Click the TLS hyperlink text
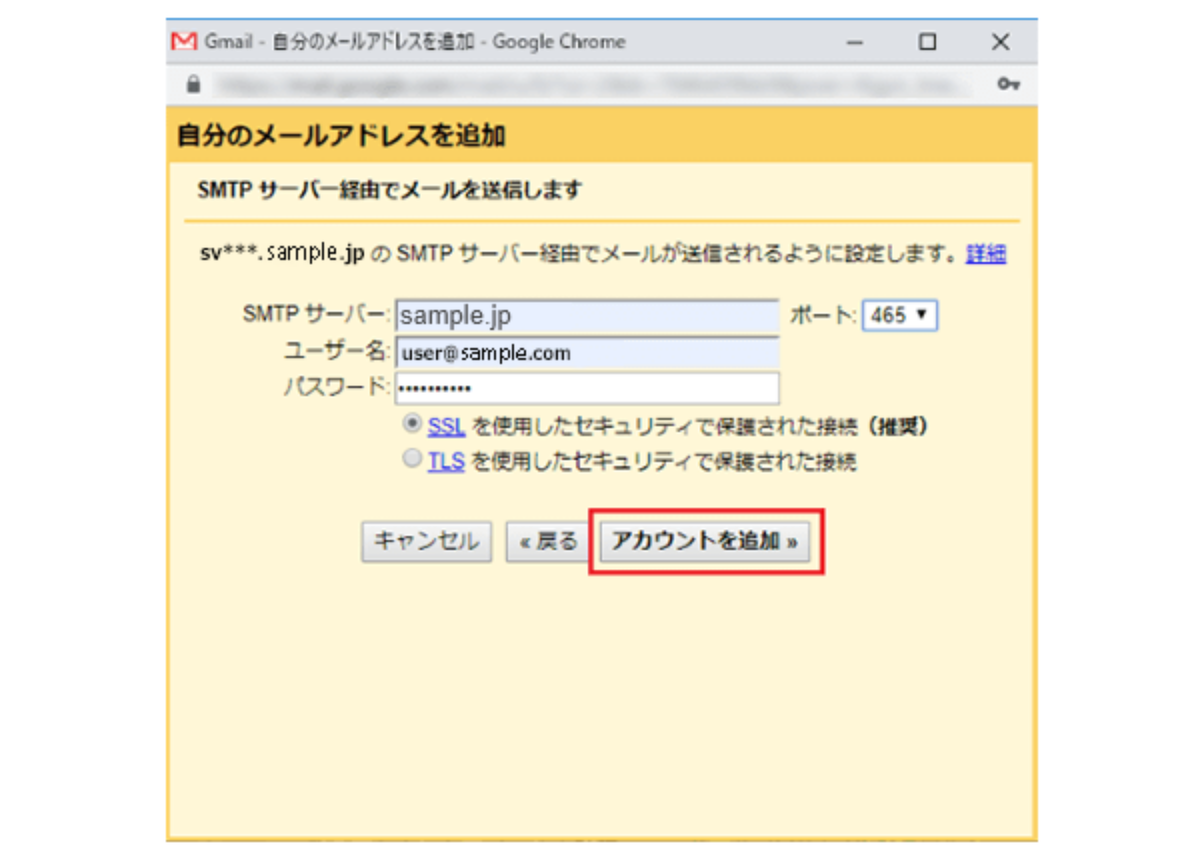Screen dimensions: 1200x866 coord(446,462)
